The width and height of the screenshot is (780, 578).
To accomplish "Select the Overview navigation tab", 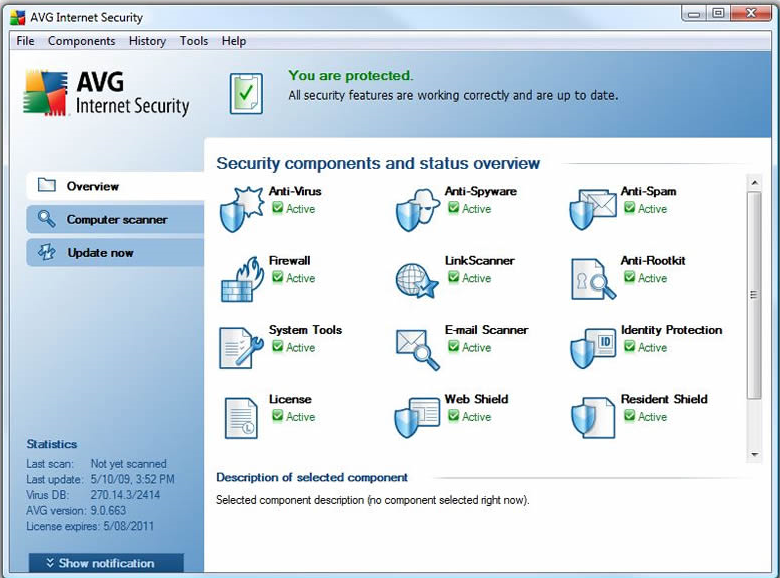I will coord(92,186).
